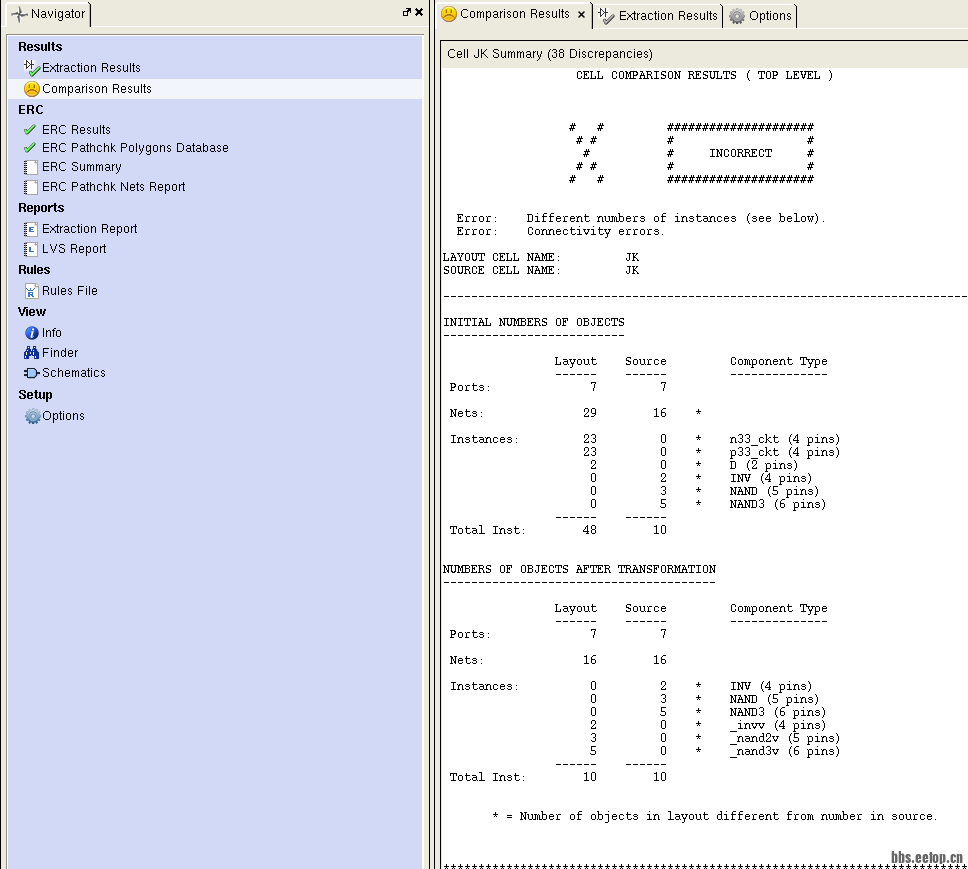
Task: Open the LVS Report link
Action: coord(74,249)
